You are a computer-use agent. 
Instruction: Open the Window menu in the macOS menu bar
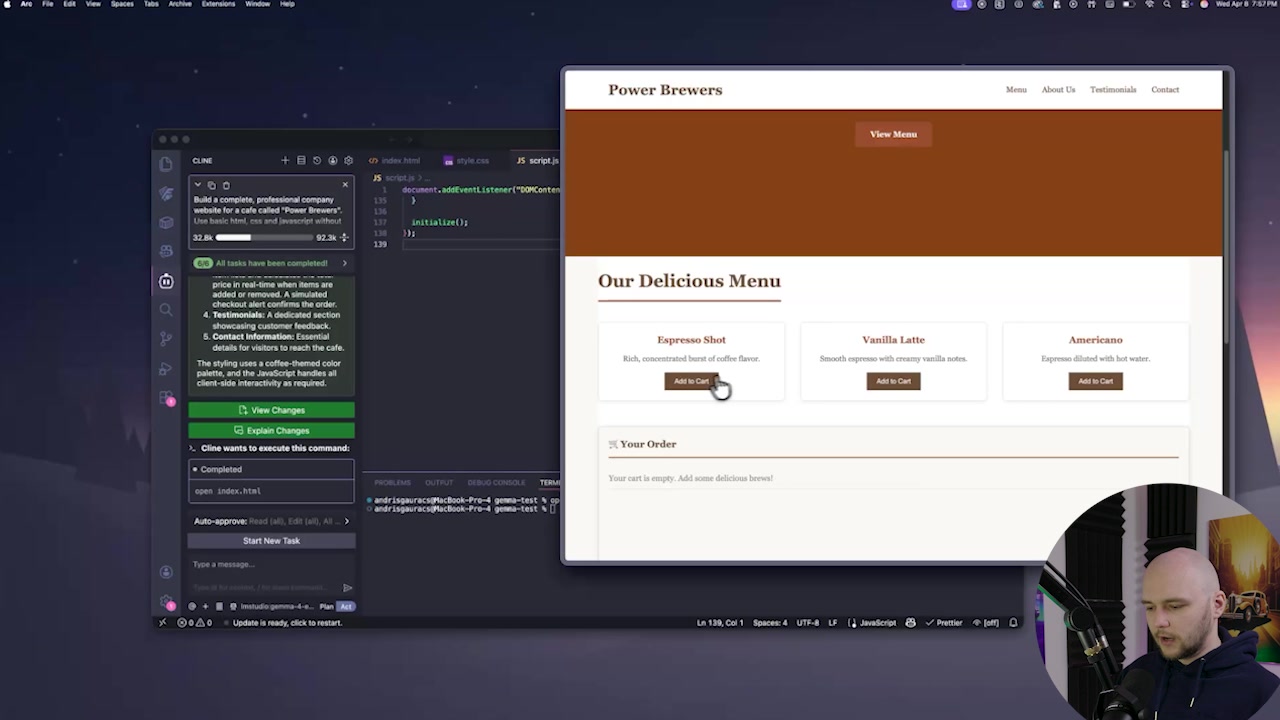[257, 5]
